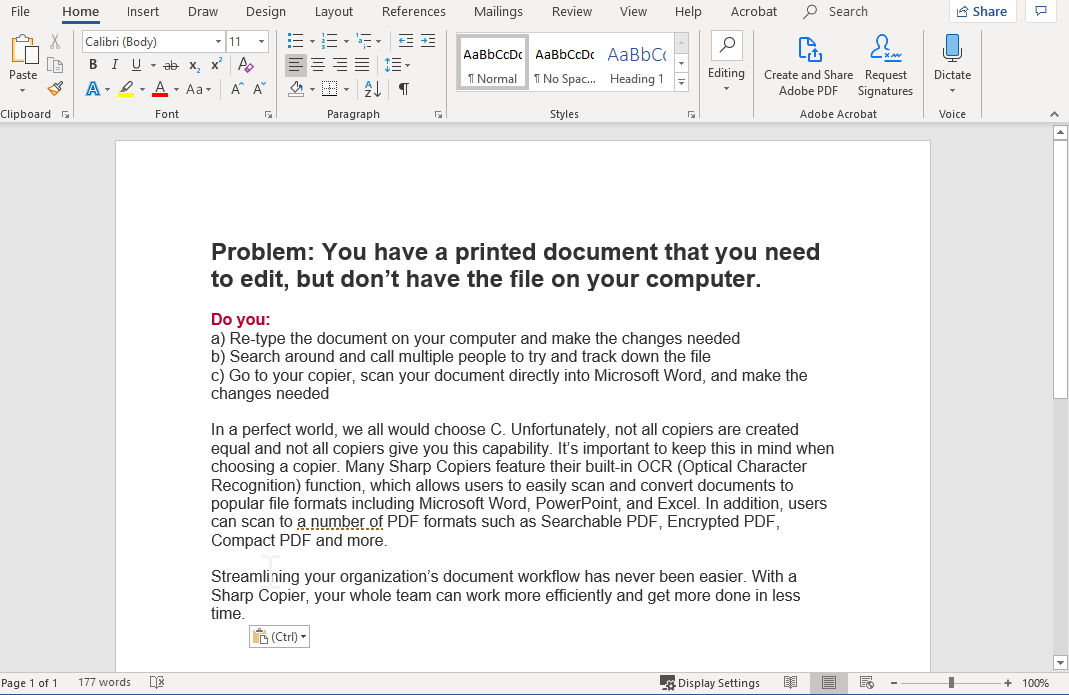Switch to Web Layout view

pos(867,683)
